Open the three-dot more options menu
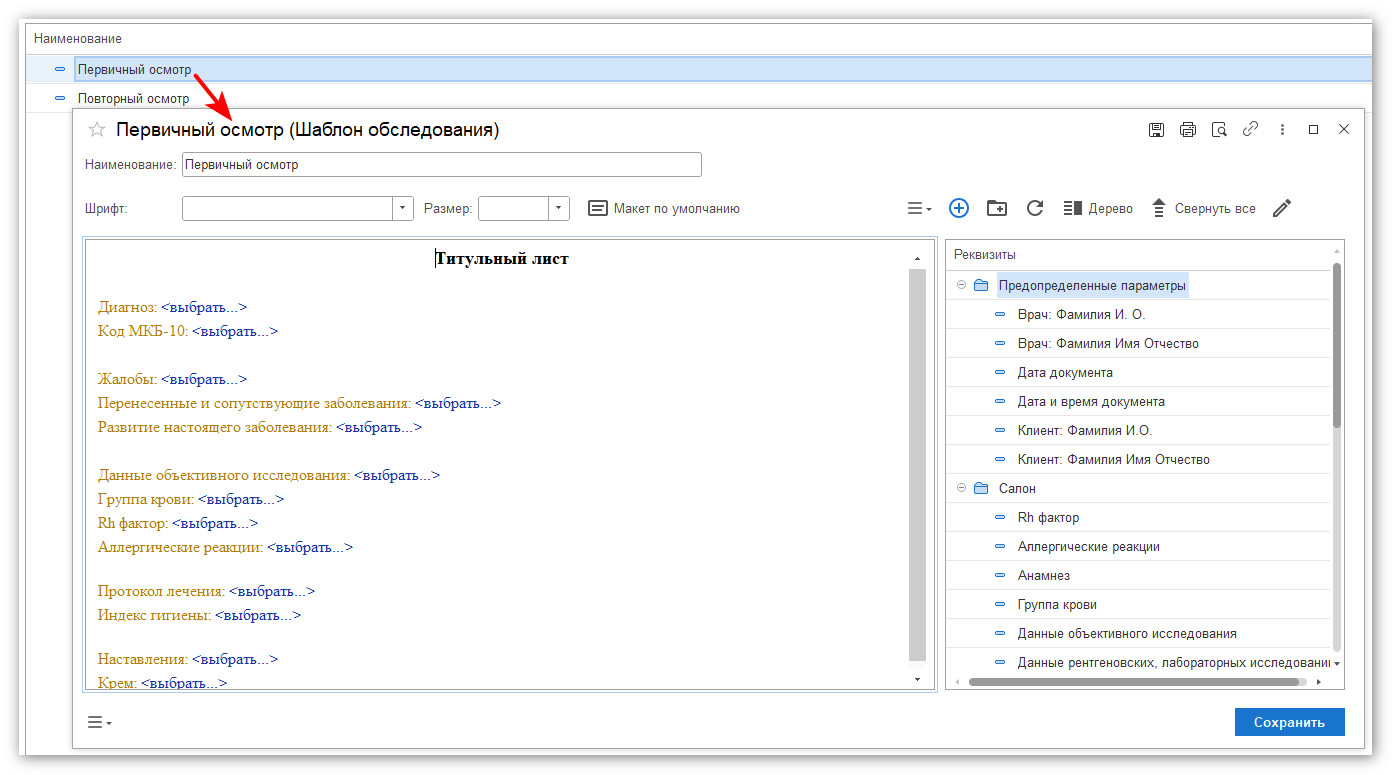Viewport: 1392px width, 775px height. [x=1282, y=130]
